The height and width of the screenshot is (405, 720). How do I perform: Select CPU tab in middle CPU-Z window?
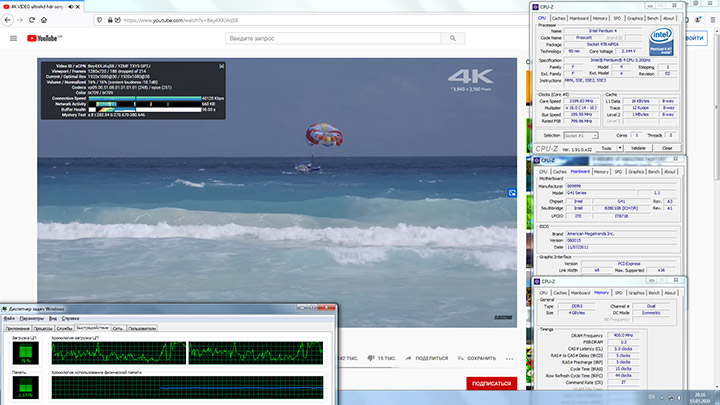543,172
